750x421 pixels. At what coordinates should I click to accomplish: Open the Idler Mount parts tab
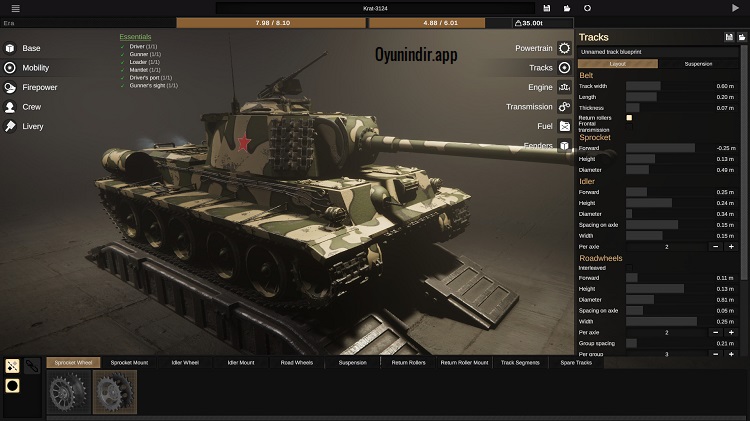coord(241,363)
